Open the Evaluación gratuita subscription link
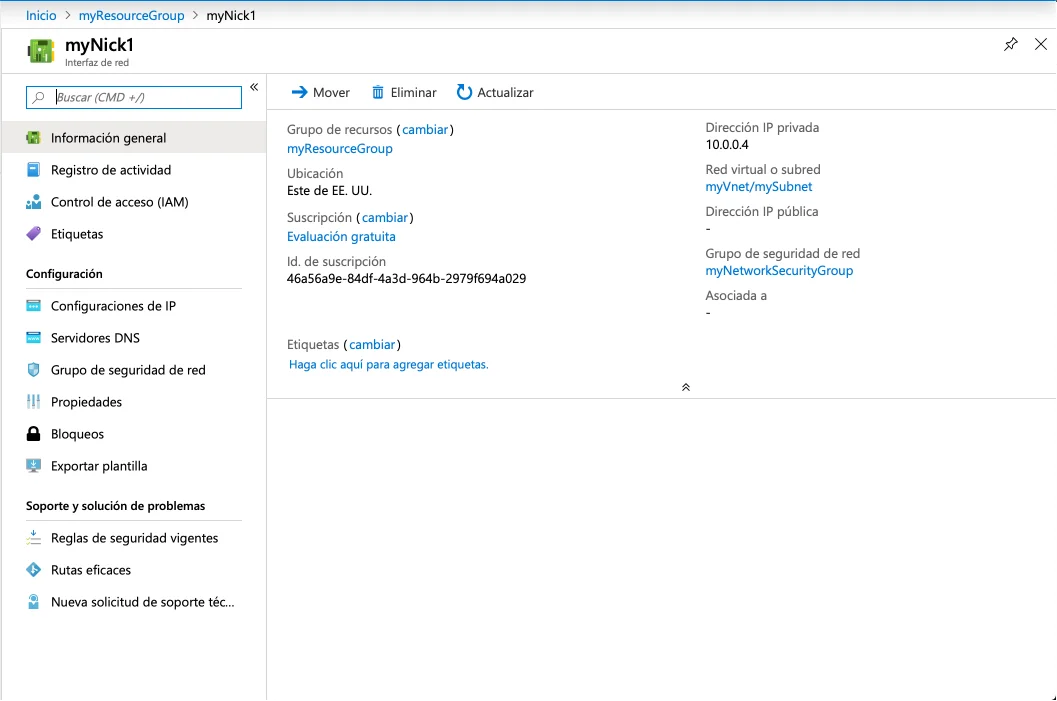The image size is (1057, 701). pos(341,237)
